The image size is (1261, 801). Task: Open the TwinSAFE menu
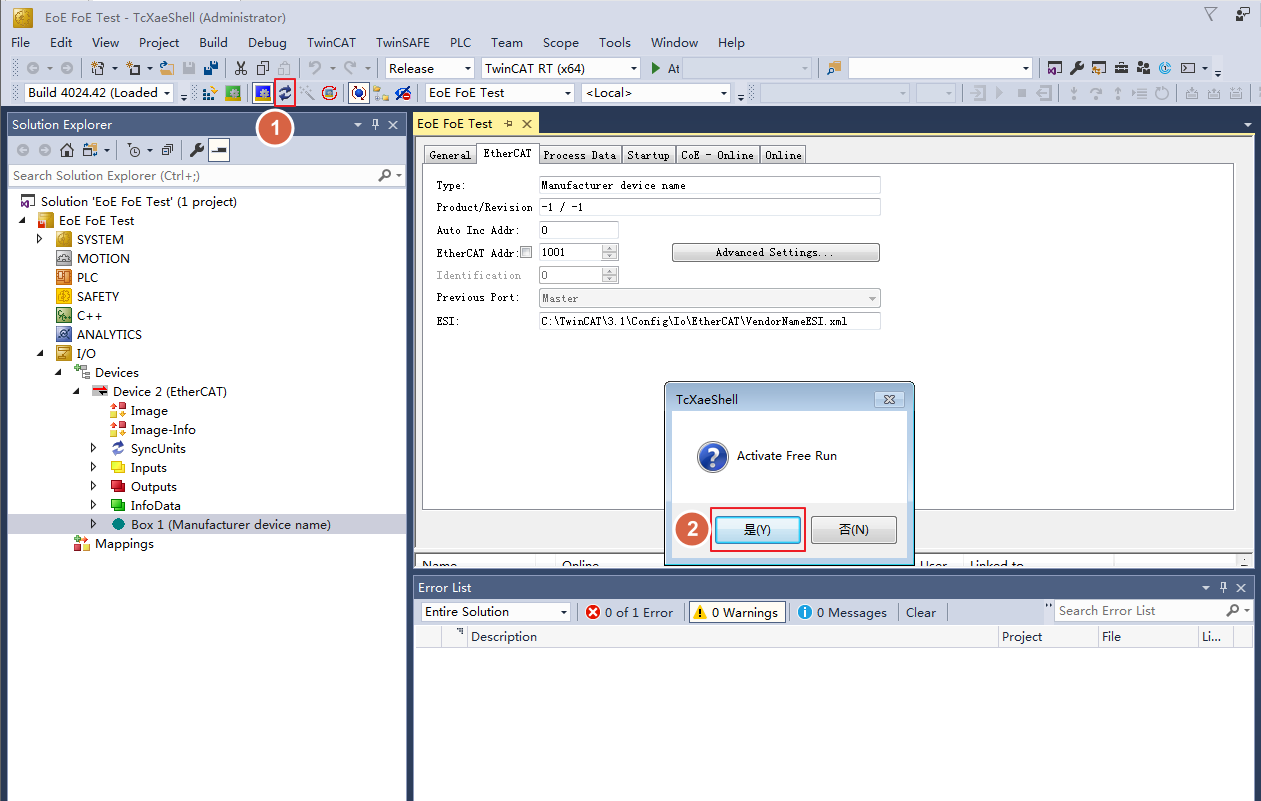pos(405,42)
